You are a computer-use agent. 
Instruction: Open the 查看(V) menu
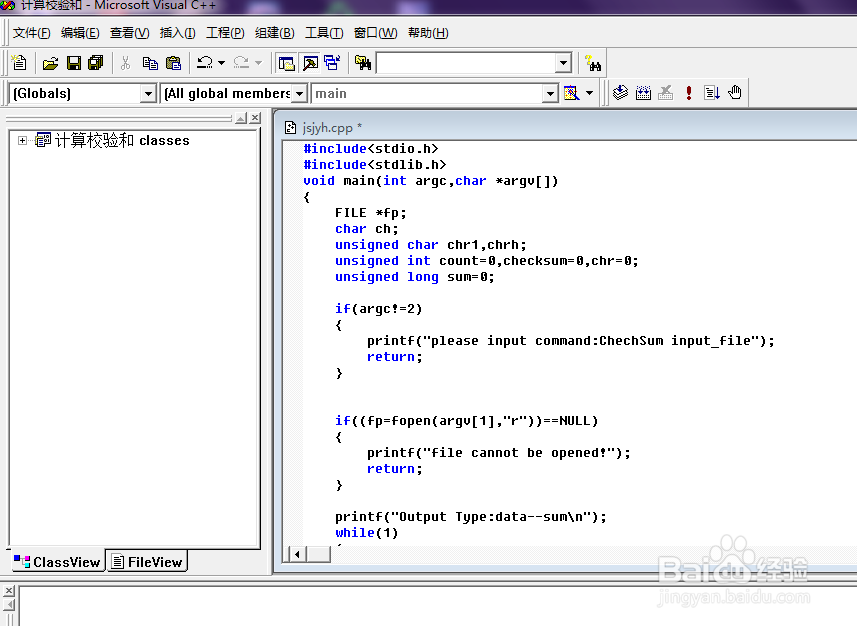130,33
